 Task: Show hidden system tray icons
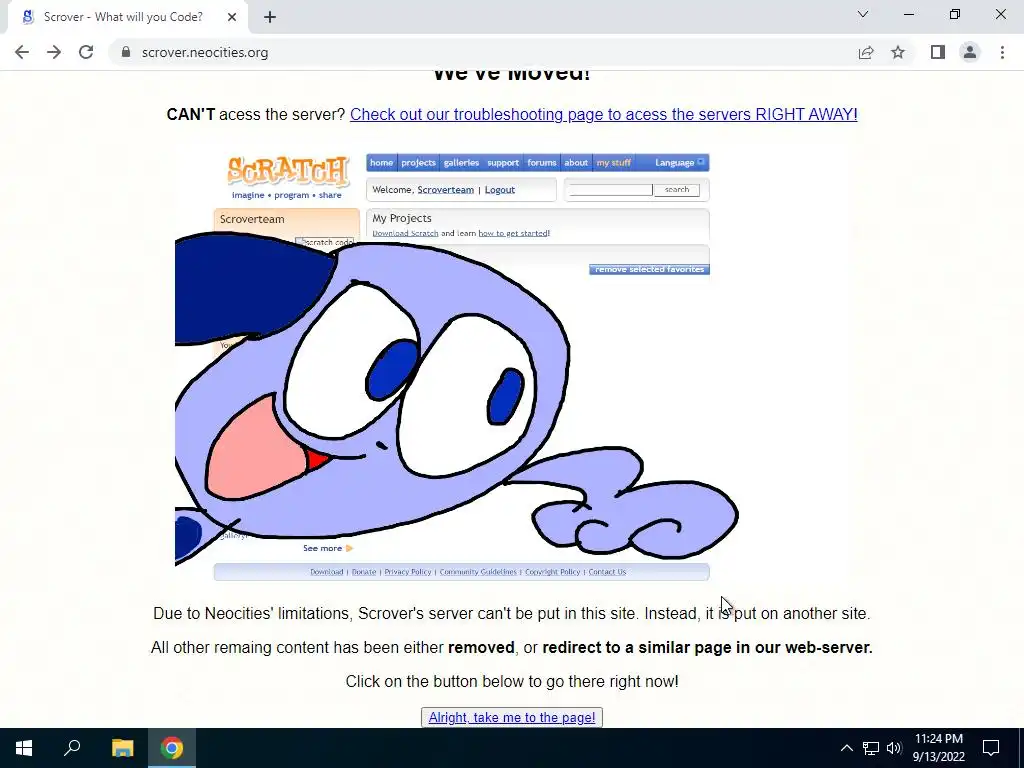pos(846,748)
